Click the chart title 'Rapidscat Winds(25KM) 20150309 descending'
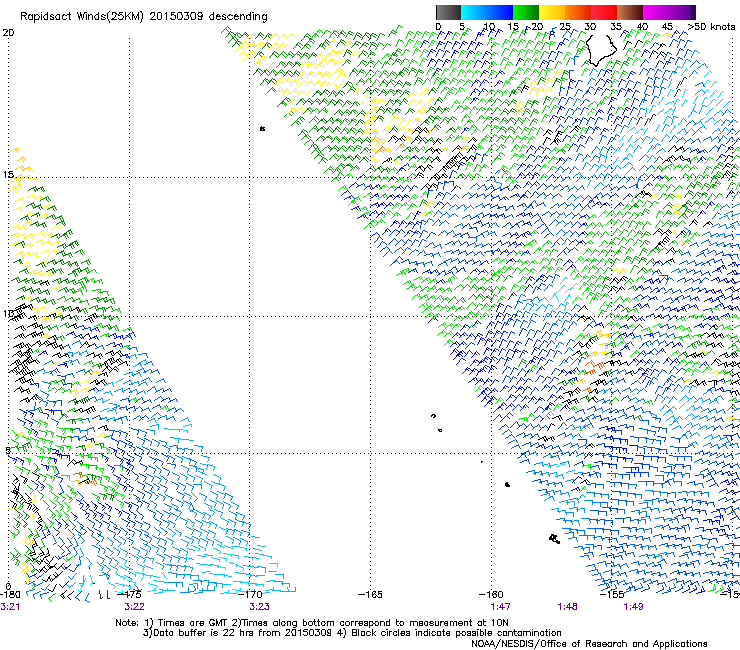 (x=143, y=17)
